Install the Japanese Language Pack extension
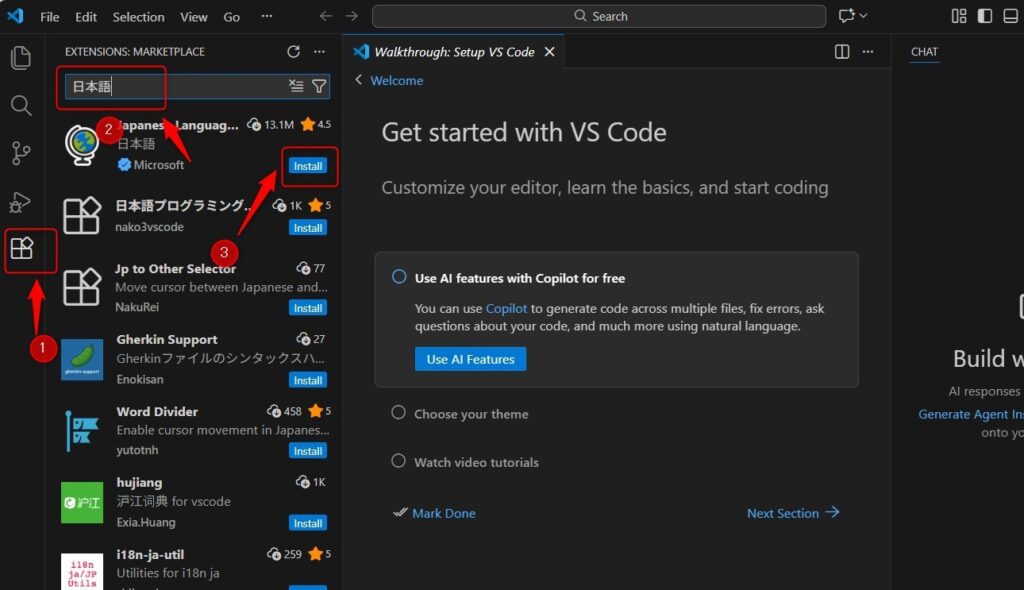This screenshot has width=1024, height=590. tap(308, 166)
